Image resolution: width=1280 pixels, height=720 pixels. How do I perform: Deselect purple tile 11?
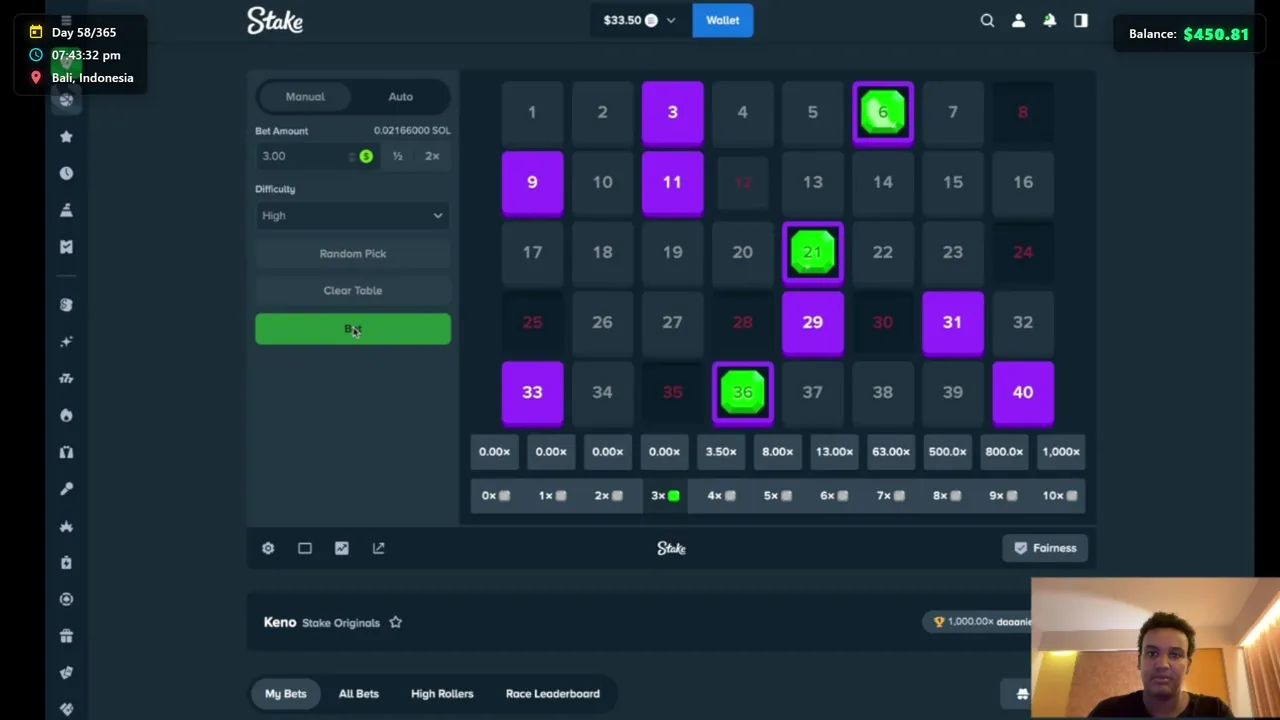pos(673,182)
